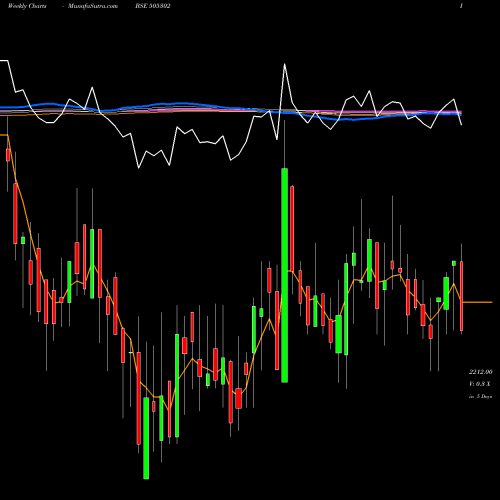Click the lowest green candlestick at chart bottom

click(x=146, y=438)
